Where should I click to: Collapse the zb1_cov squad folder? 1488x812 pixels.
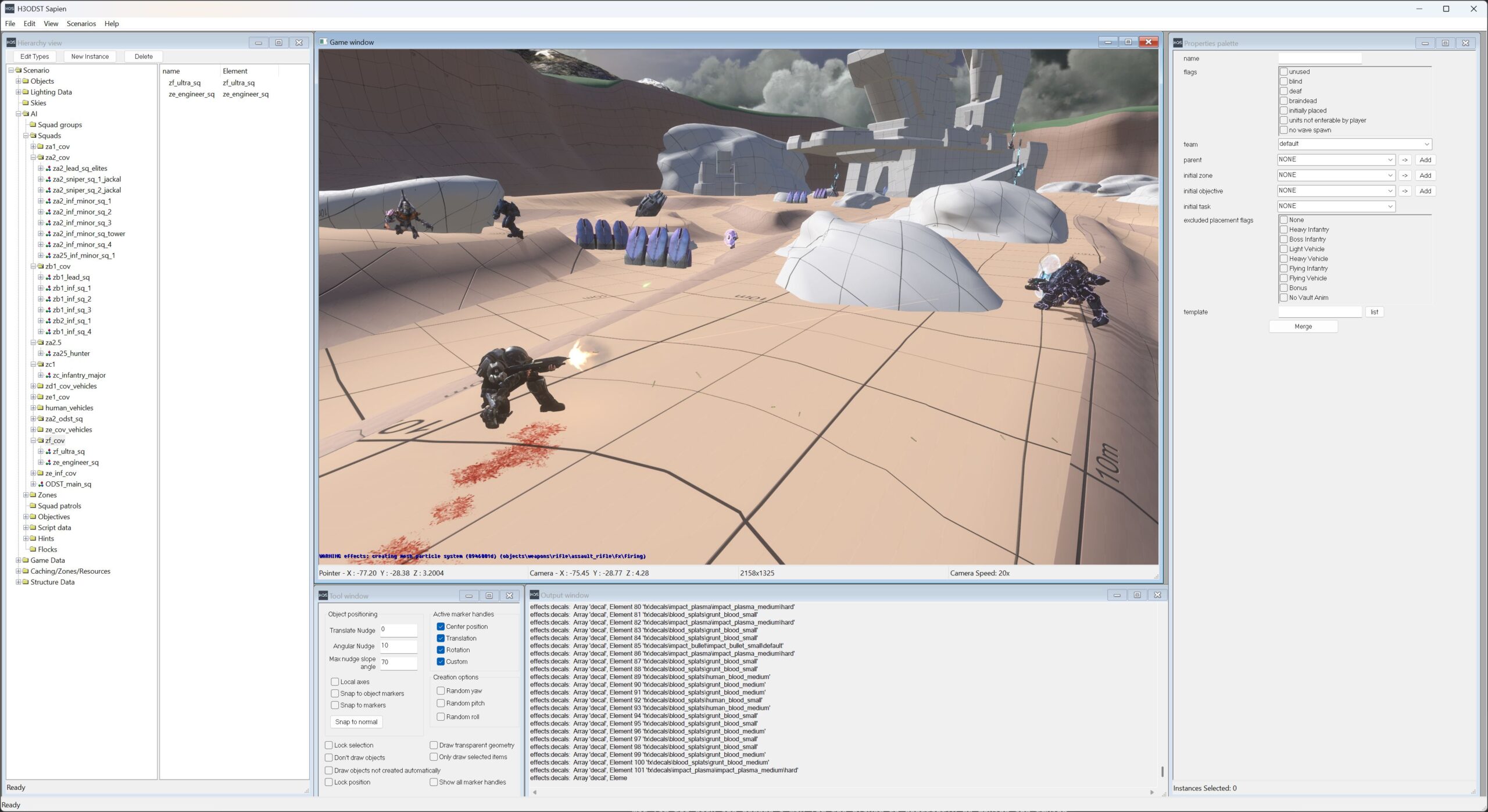[33, 266]
